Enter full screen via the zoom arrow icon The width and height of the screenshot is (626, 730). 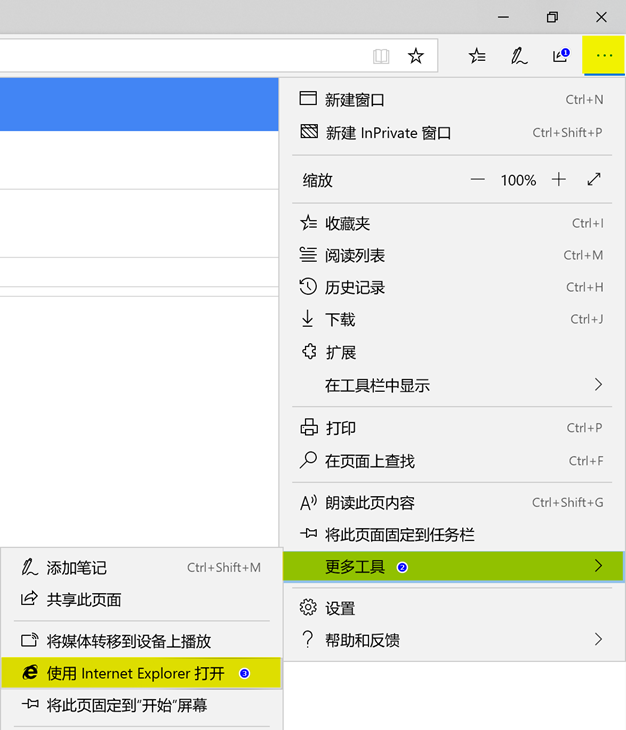point(594,179)
